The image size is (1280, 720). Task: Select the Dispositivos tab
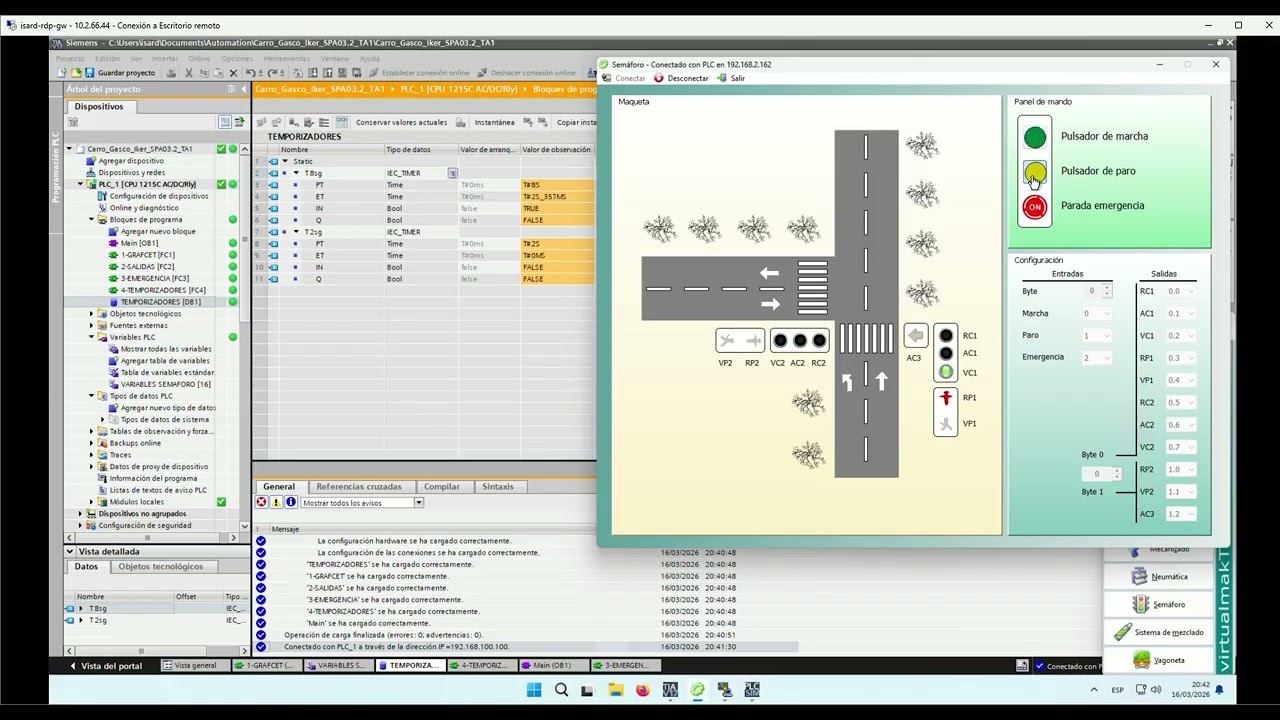[x=98, y=106]
